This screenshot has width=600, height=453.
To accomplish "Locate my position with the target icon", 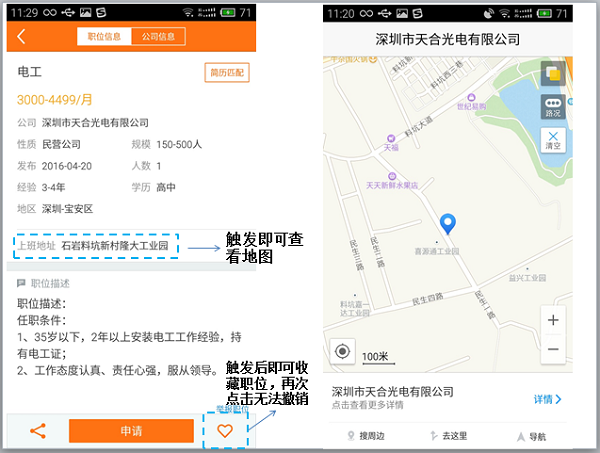I will [x=342, y=351].
